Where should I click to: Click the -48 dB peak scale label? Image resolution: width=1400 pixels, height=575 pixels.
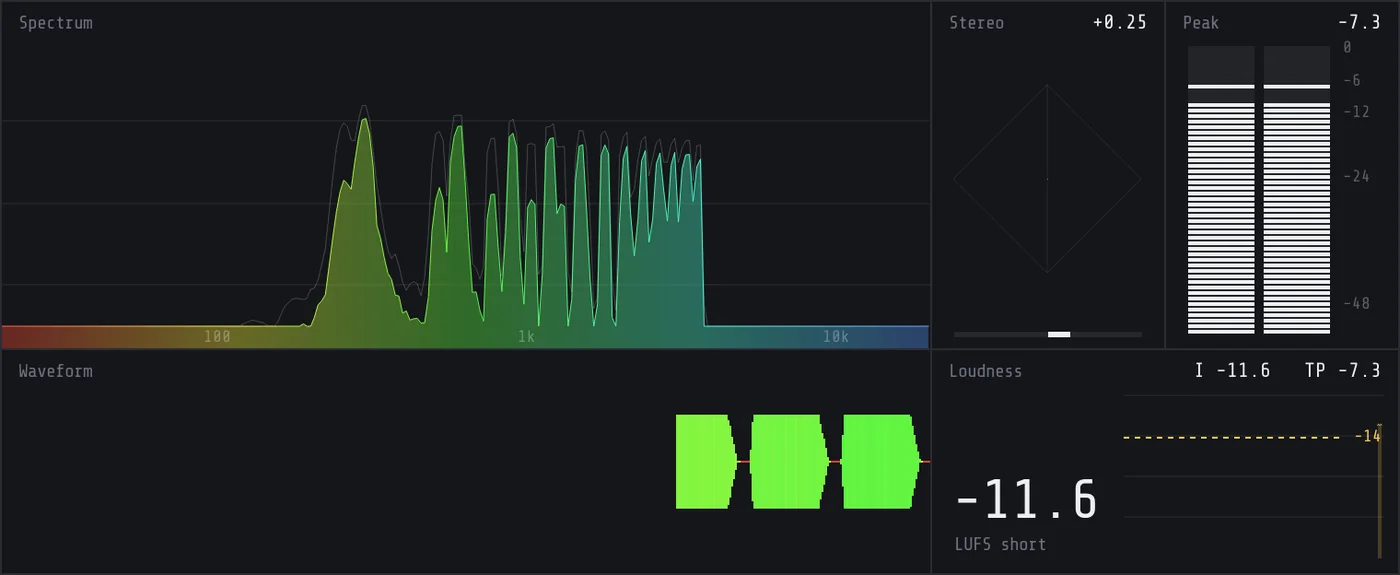pyautogui.click(x=1356, y=303)
